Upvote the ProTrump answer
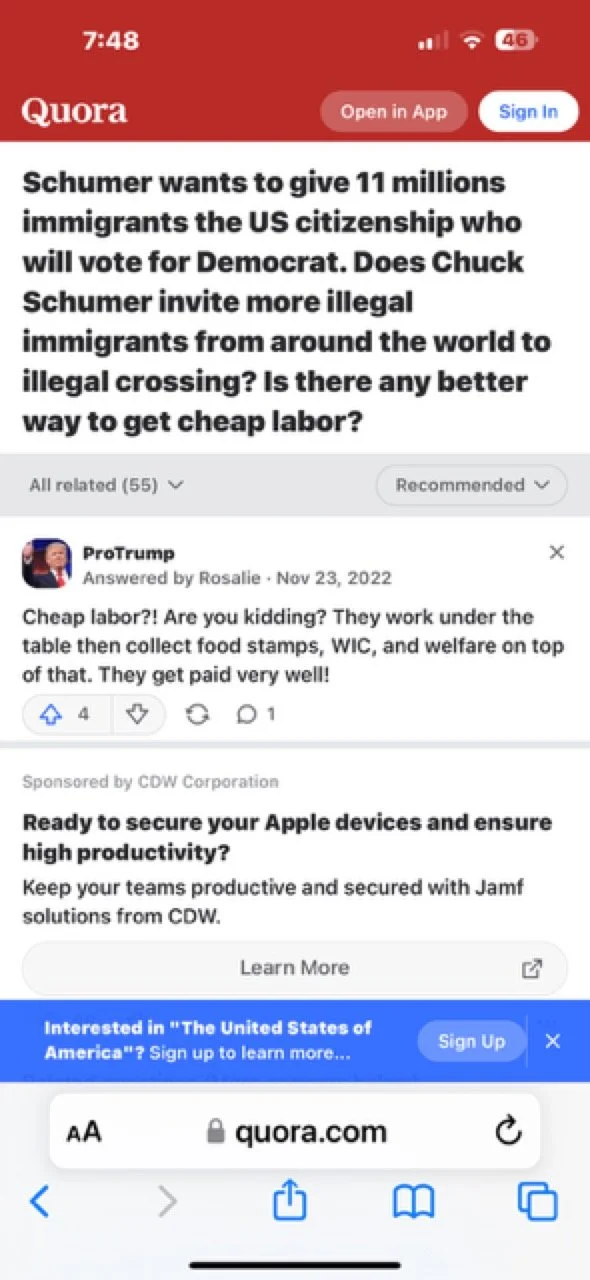Image resolution: width=590 pixels, height=1280 pixels. click(66, 715)
